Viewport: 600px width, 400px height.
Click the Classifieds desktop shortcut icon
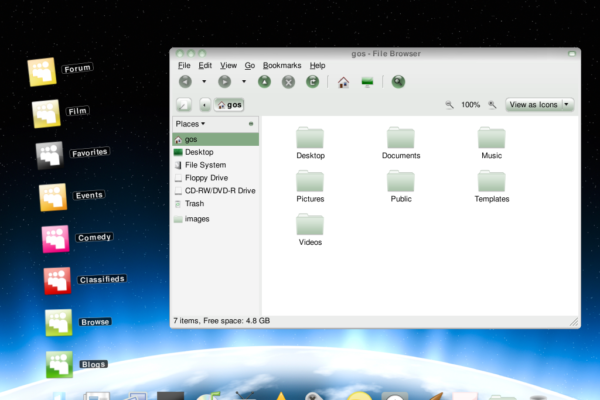pyautogui.click(x=57, y=281)
